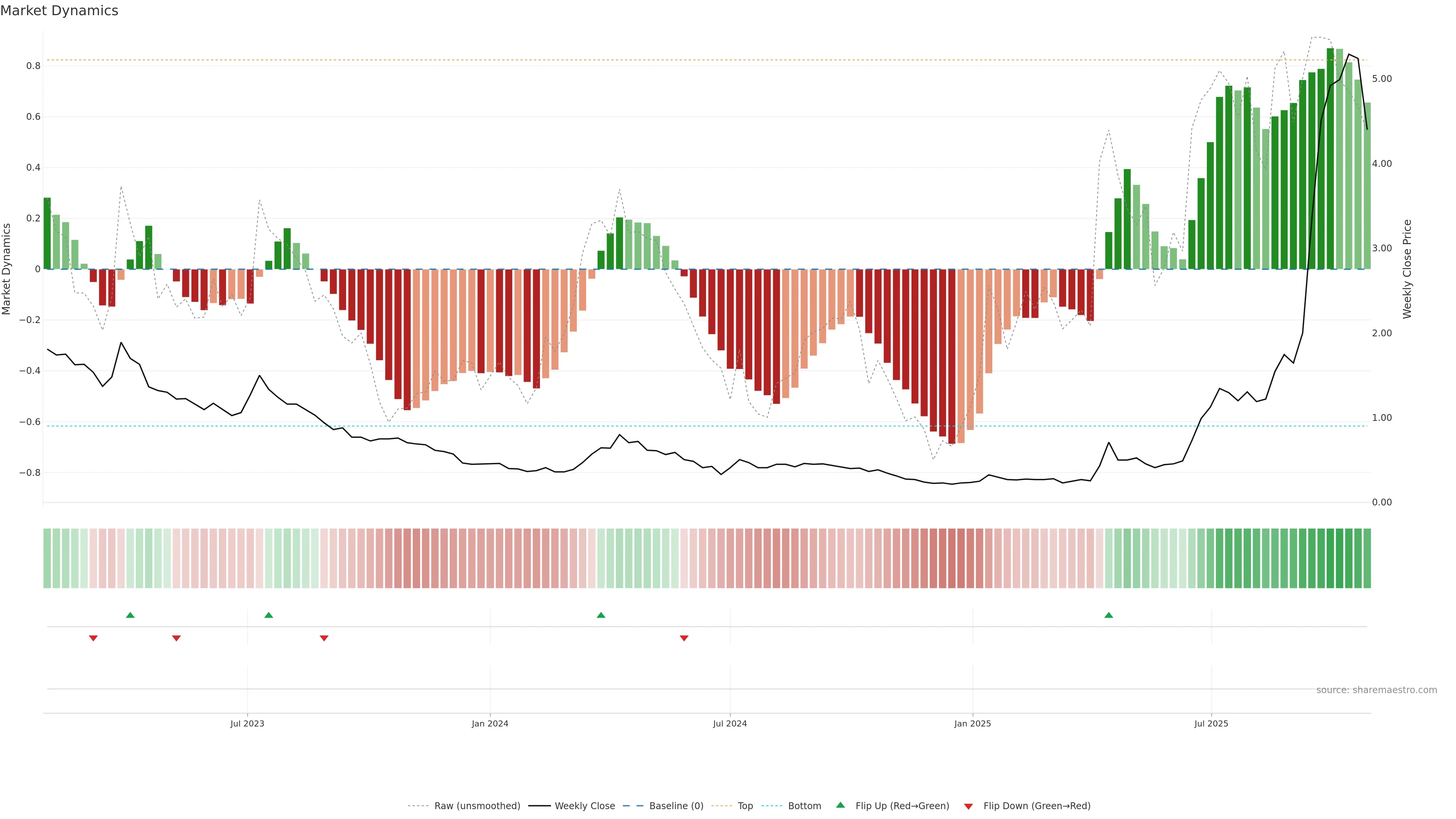The height and width of the screenshot is (819, 1456).
Task: Click the green flip-up marker near March 2024
Action: pyautogui.click(x=601, y=615)
